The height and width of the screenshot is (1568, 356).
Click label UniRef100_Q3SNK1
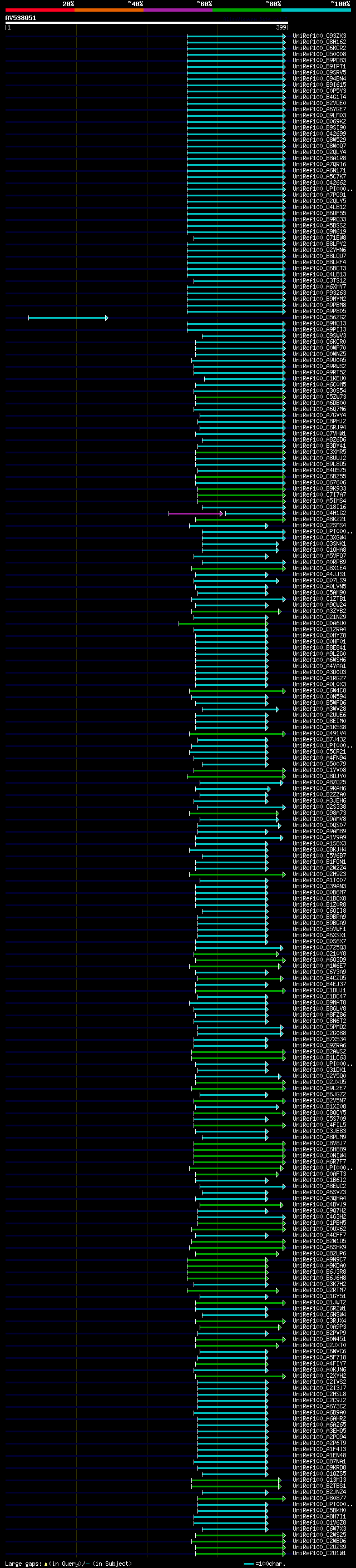319,544
